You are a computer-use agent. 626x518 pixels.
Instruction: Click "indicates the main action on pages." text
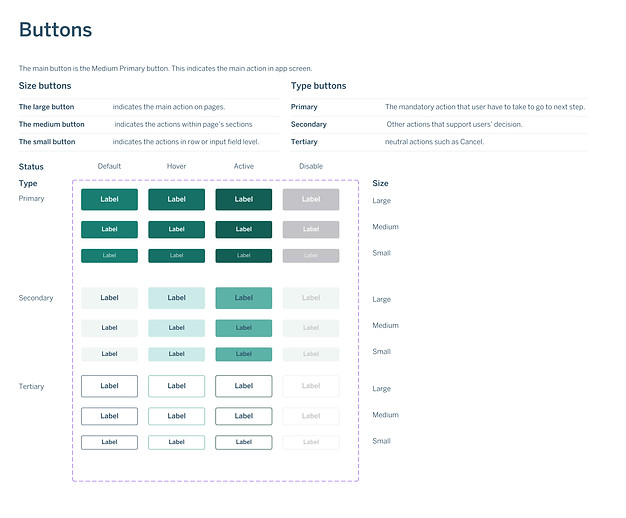click(x=169, y=107)
